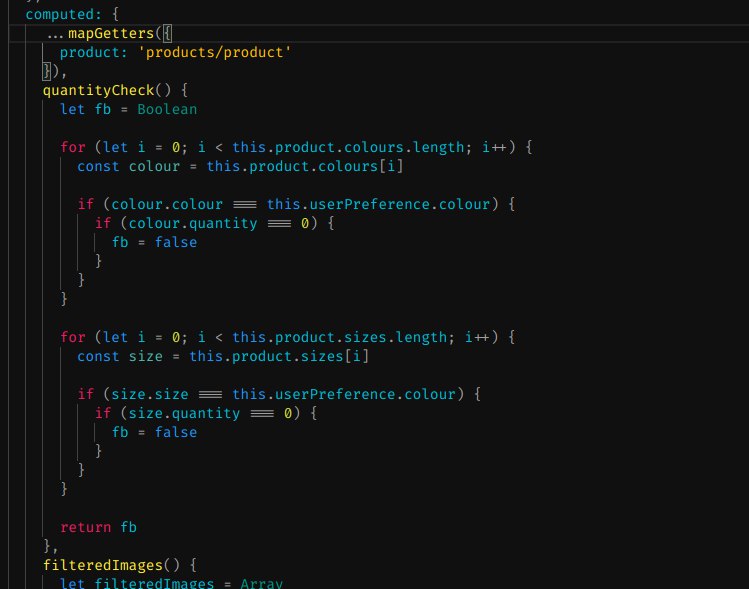This screenshot has height=589, width=749.
Task: Click the quantityCheck method name
Action: click(98, 90)
